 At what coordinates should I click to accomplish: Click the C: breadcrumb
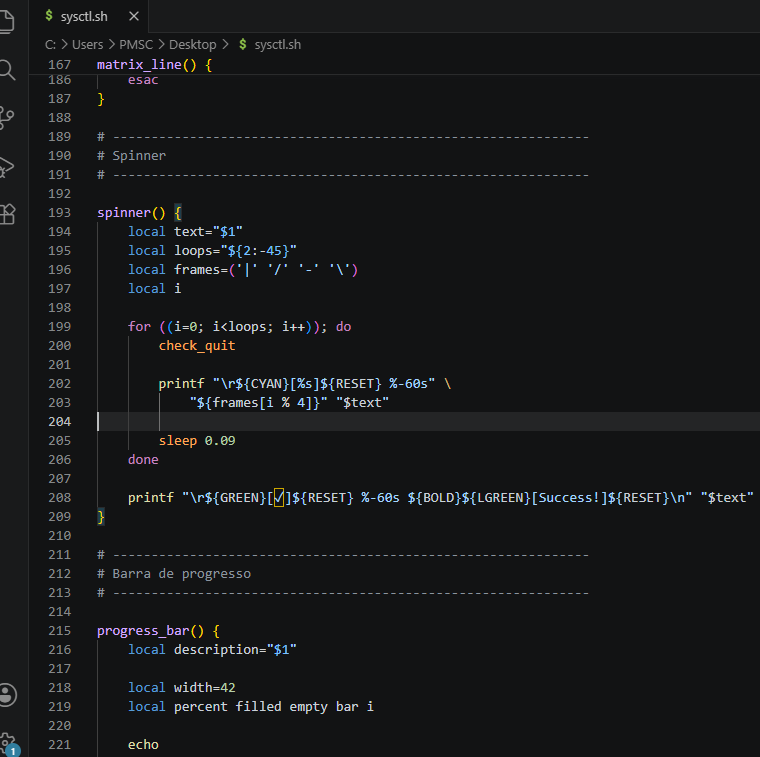click(x=50, y=45)
